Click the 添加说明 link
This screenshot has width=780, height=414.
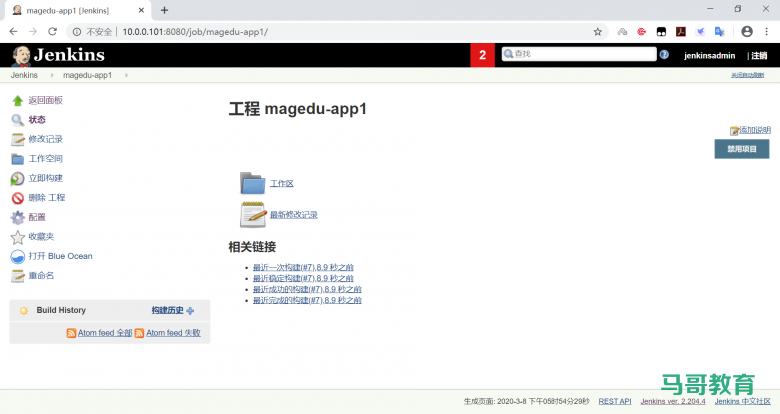(x=755, y=130)
